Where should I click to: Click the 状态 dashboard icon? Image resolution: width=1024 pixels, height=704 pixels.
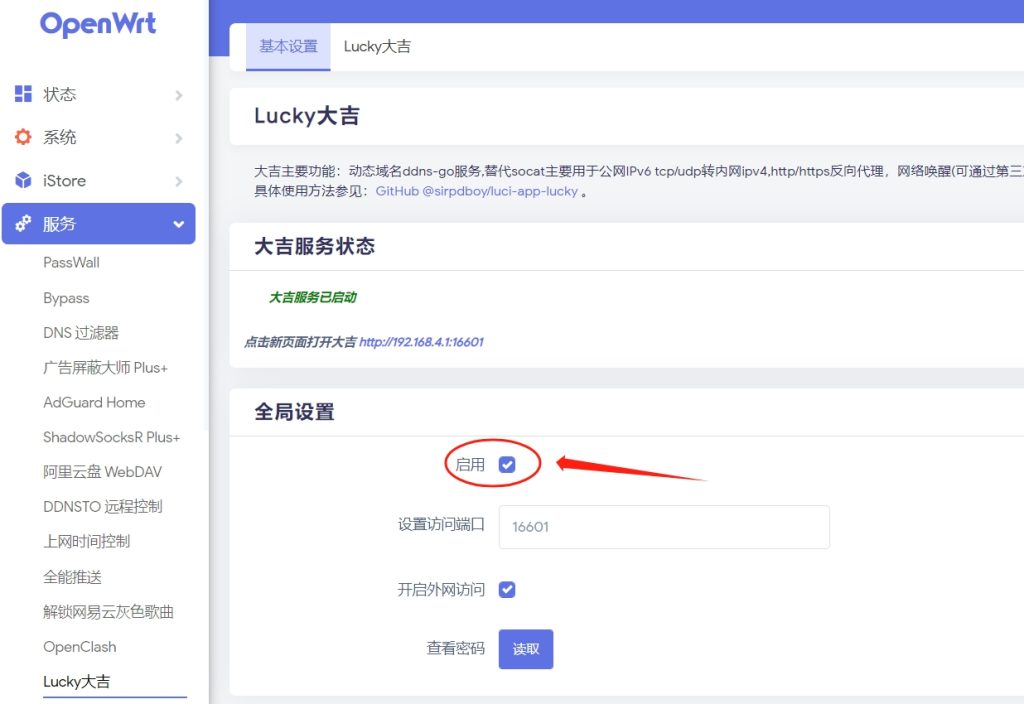[23, 94]
